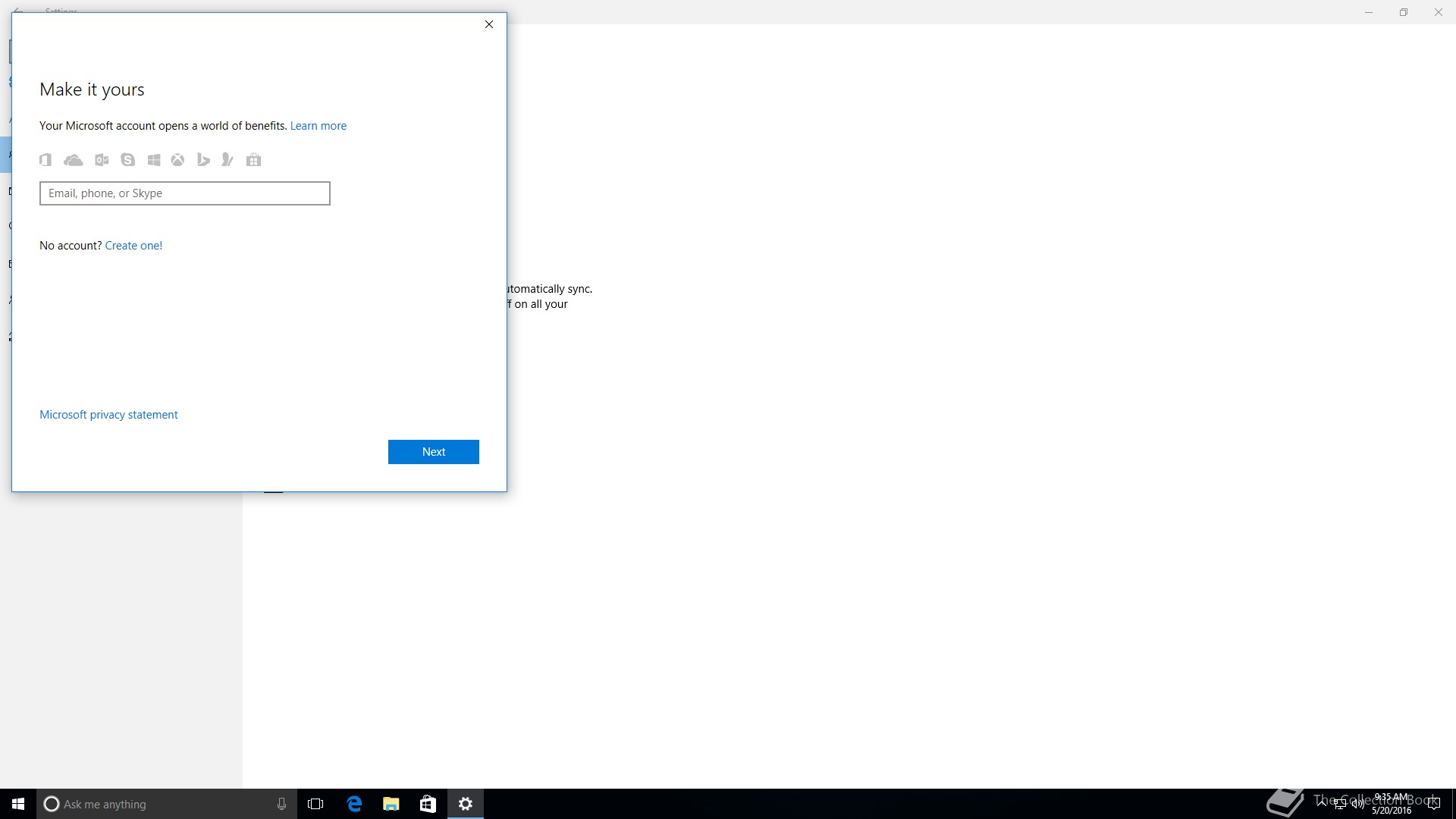Focus the Email, phone, or Skype field
The height and width of the screenshot is (819, 1456).
click(185, 193)
